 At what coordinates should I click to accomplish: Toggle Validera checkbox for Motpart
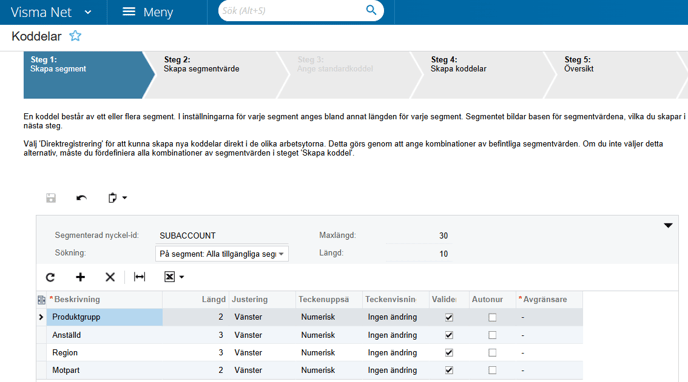449,370
